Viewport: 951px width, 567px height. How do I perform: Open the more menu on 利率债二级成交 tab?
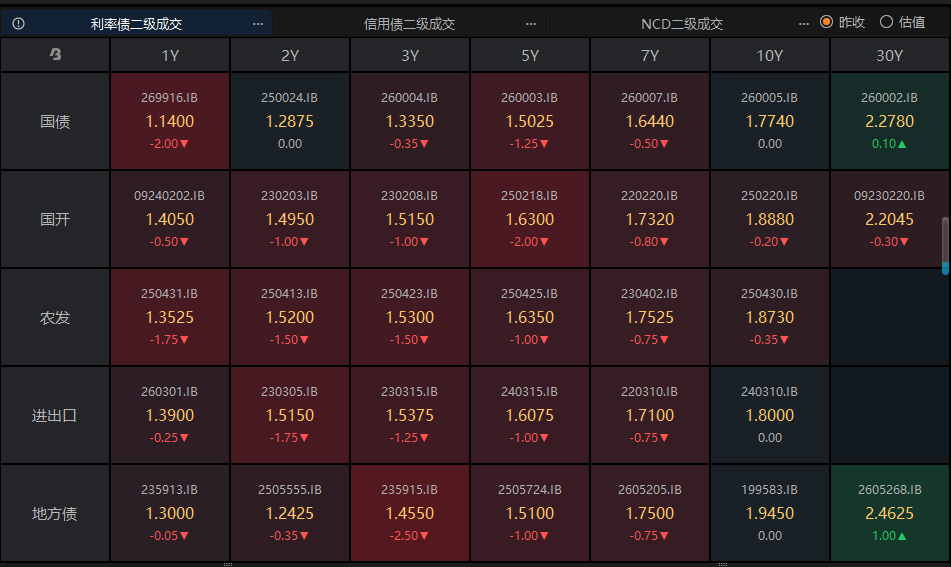coord(258,23)
